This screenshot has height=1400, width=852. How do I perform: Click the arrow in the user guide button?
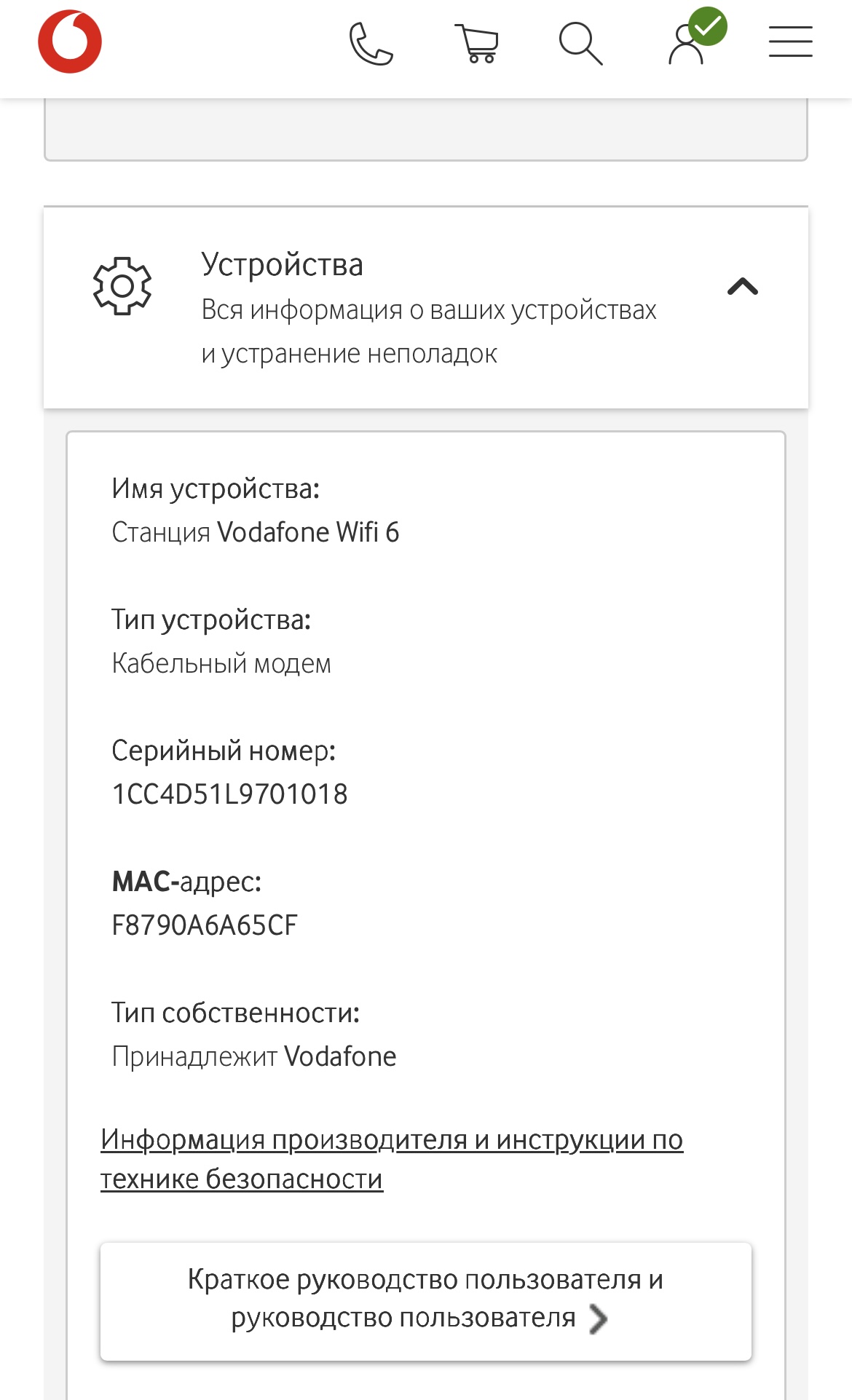pos(599,1318)
